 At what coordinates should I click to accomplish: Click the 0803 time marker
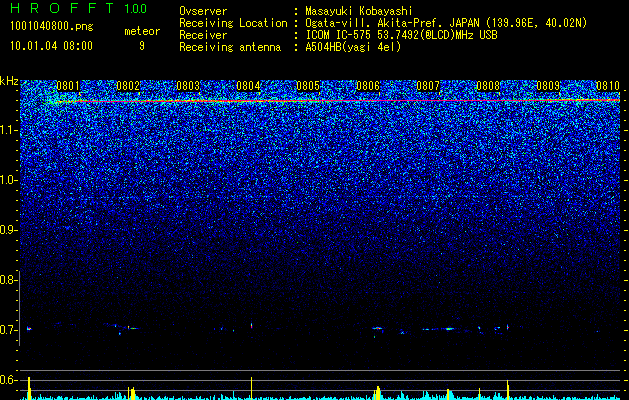[x=188, y=86]
